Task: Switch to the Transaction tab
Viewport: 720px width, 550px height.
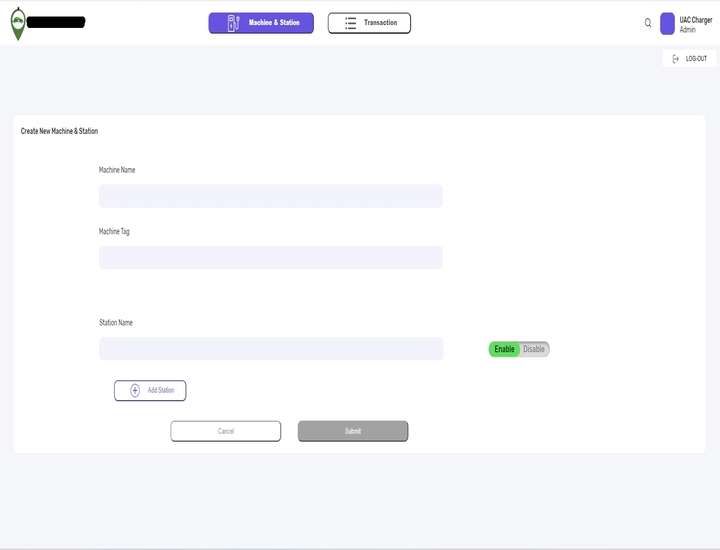Action: tap(369, 23)
